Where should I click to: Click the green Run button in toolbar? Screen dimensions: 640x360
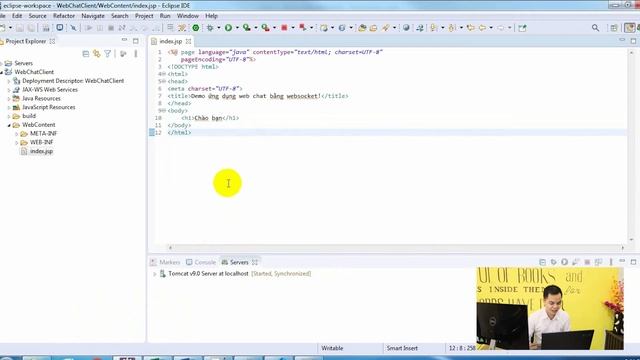pos(229,28)
